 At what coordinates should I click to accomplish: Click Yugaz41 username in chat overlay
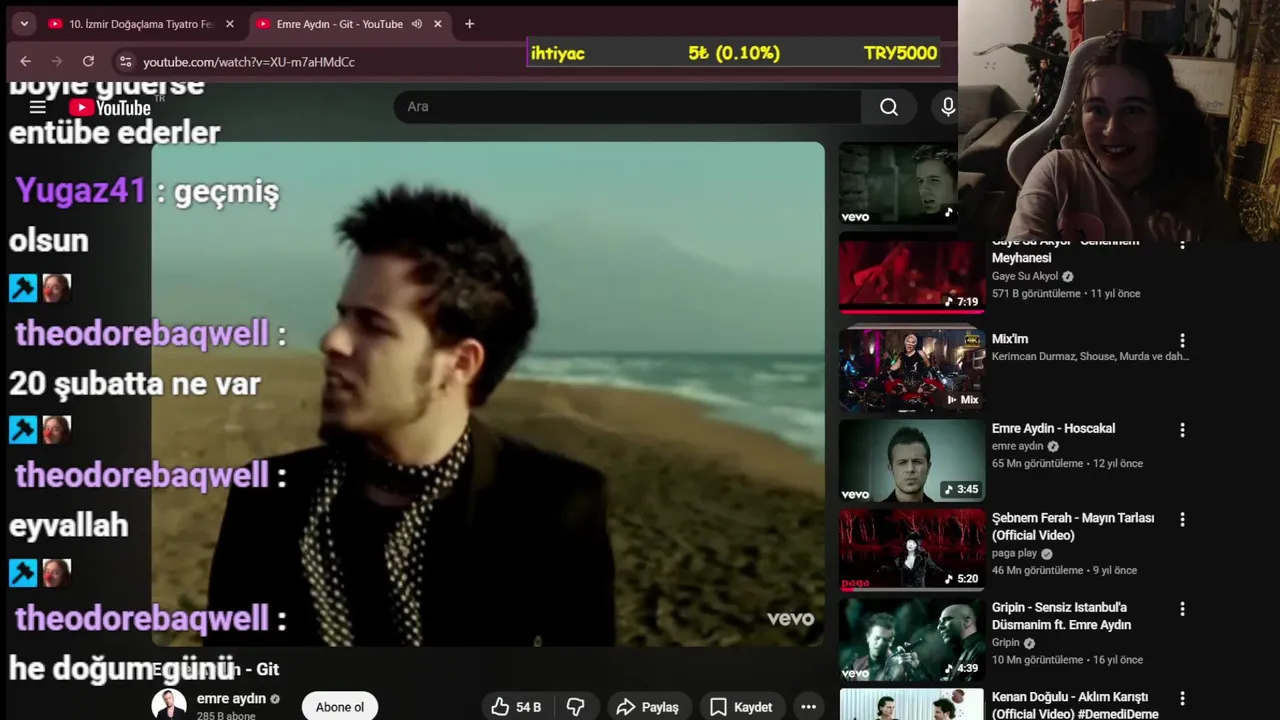pyautogui.click(x=81, y=190)
